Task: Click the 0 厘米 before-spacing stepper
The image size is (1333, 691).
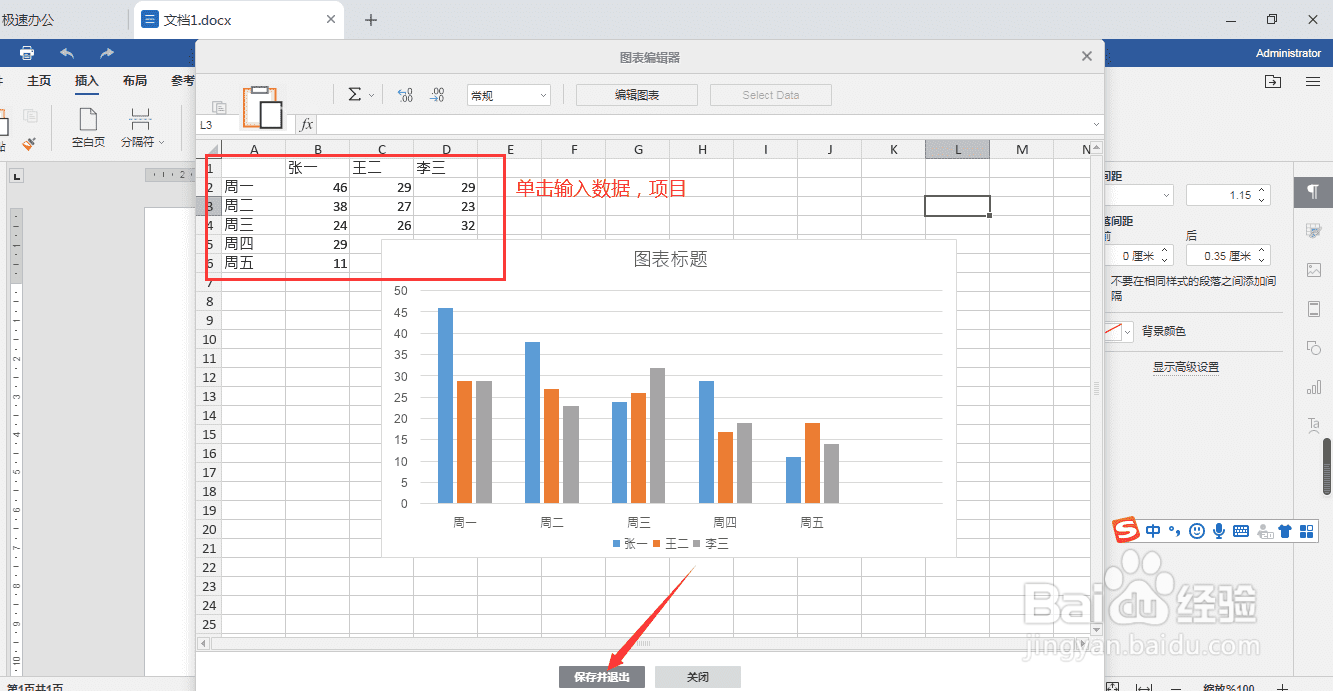Action: [x=1139, y=256]
